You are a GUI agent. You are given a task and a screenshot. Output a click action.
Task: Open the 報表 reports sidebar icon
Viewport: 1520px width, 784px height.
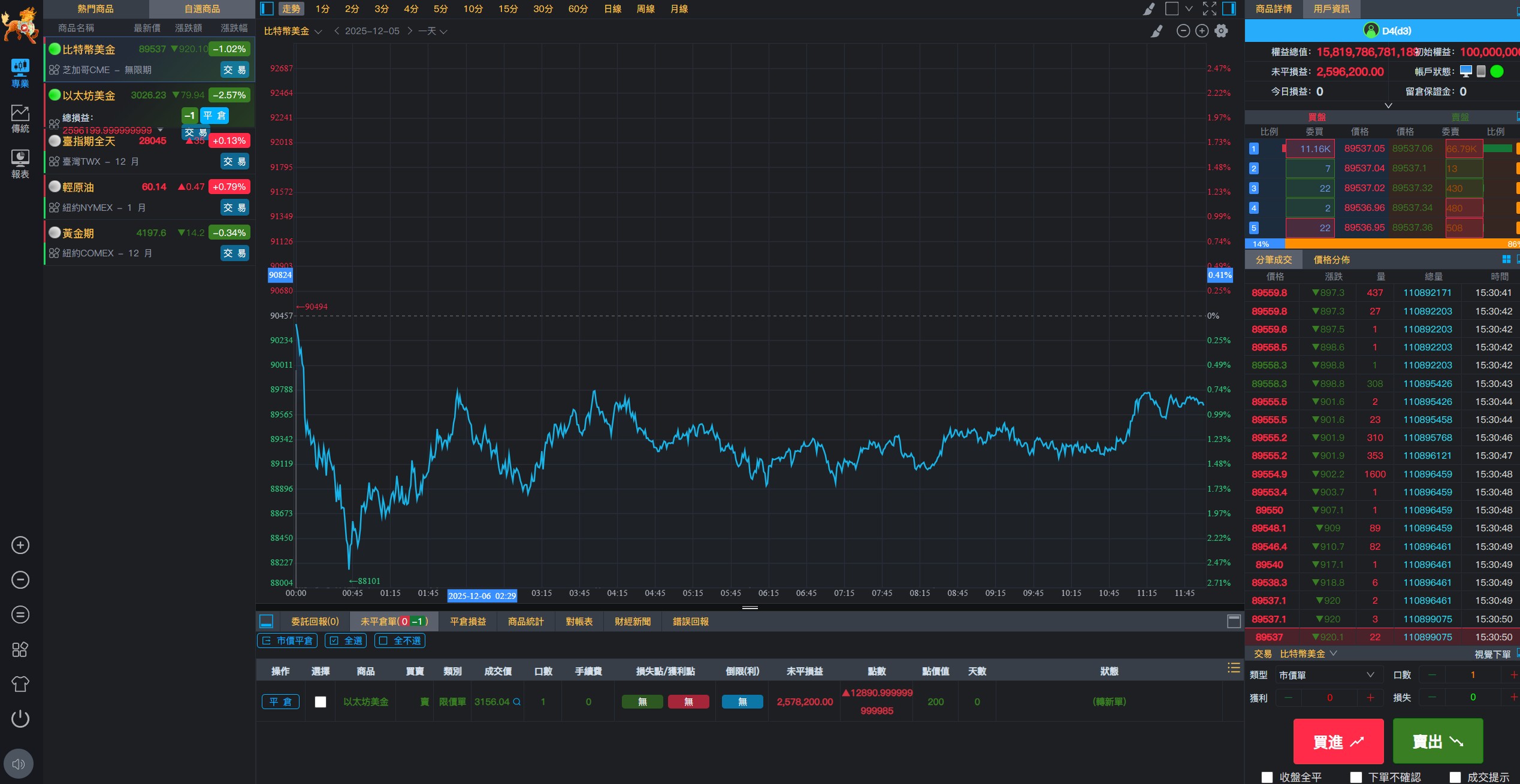pyautogui.click(x=20, y=164)
